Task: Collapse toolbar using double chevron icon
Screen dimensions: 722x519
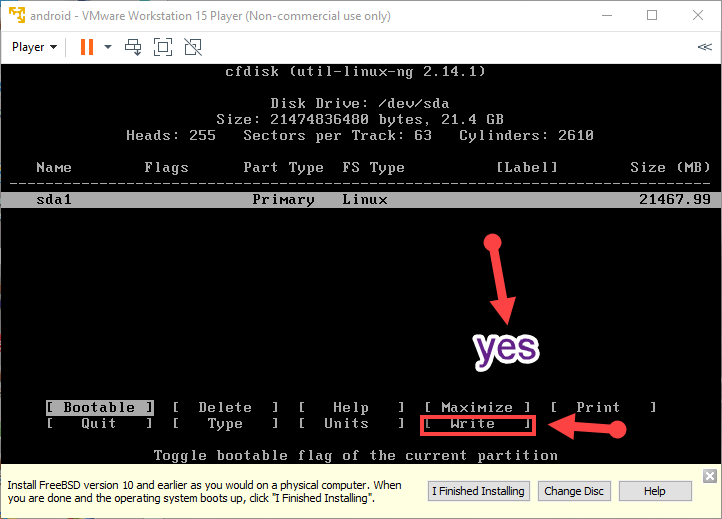Action: coord(704,47)
